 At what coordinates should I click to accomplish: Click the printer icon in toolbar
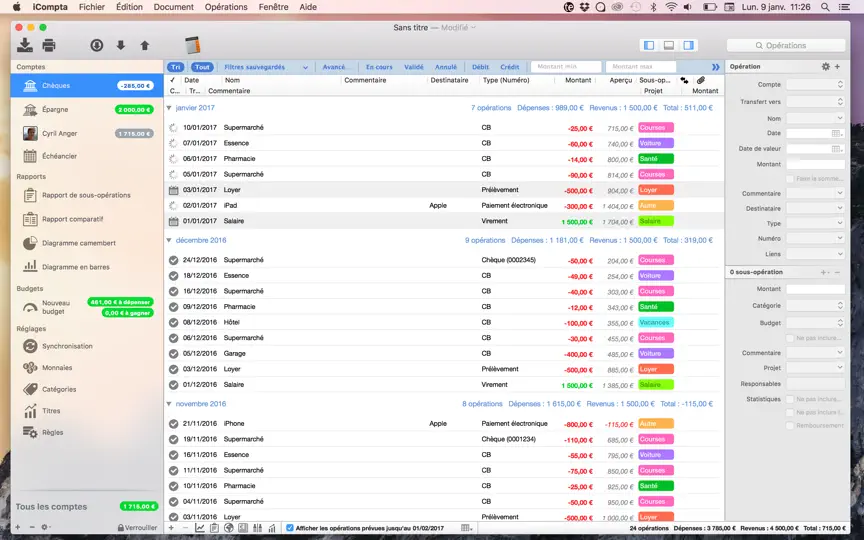[49, 45]
